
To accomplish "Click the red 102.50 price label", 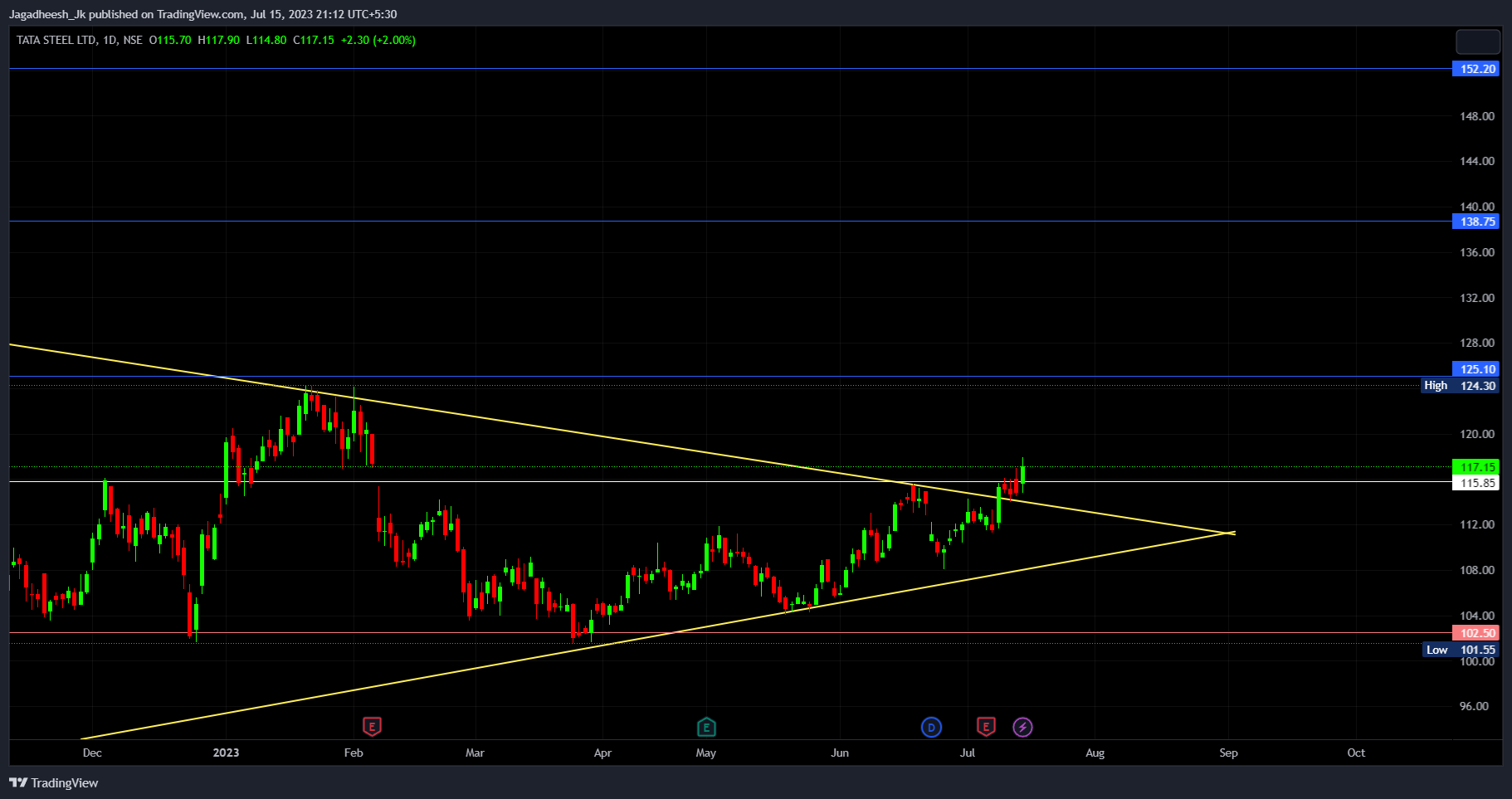I will pos(1477,633).
